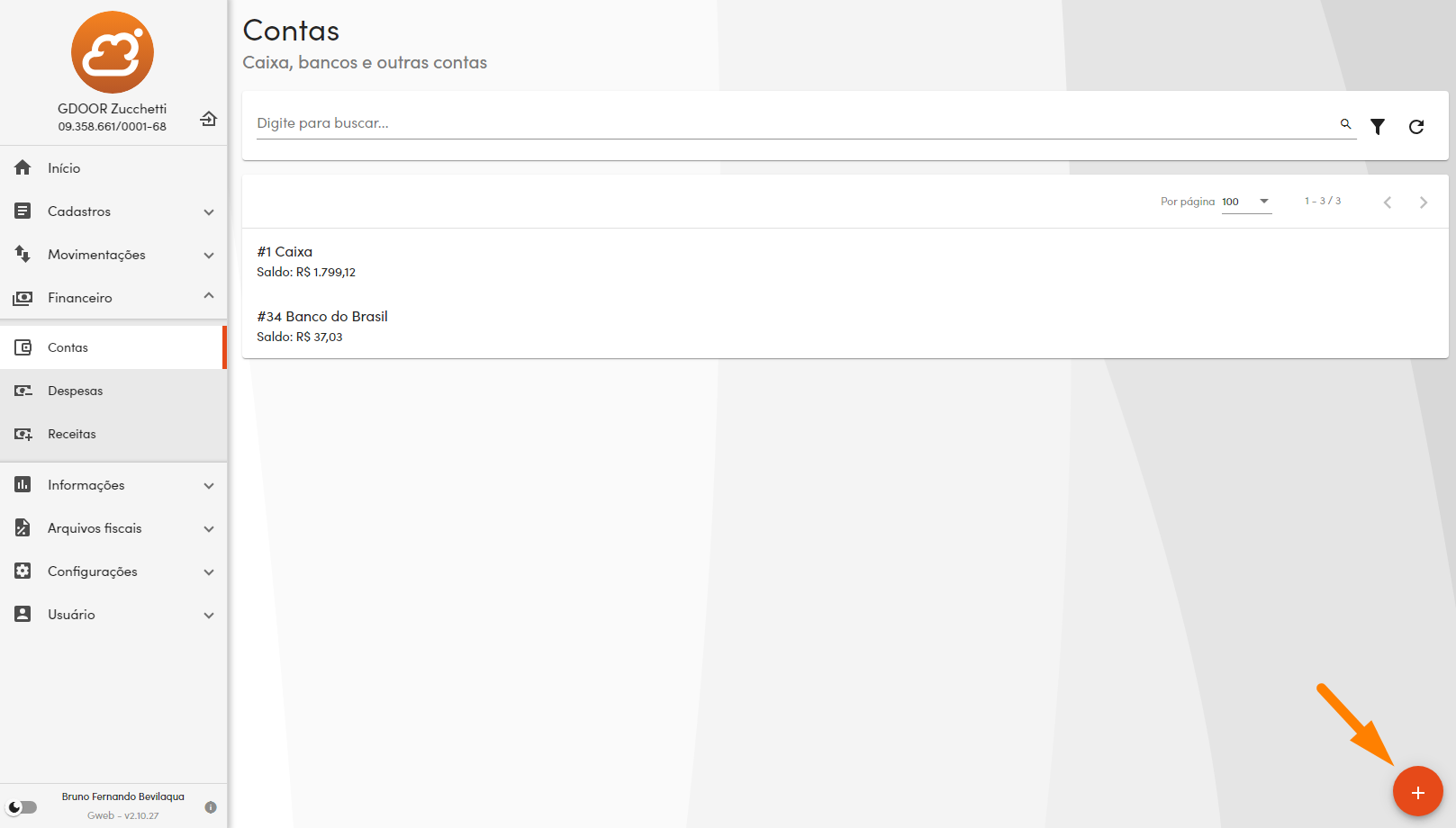1456x828 pixels.
Task: Click the Financeiro menu label
Action: 80,298
